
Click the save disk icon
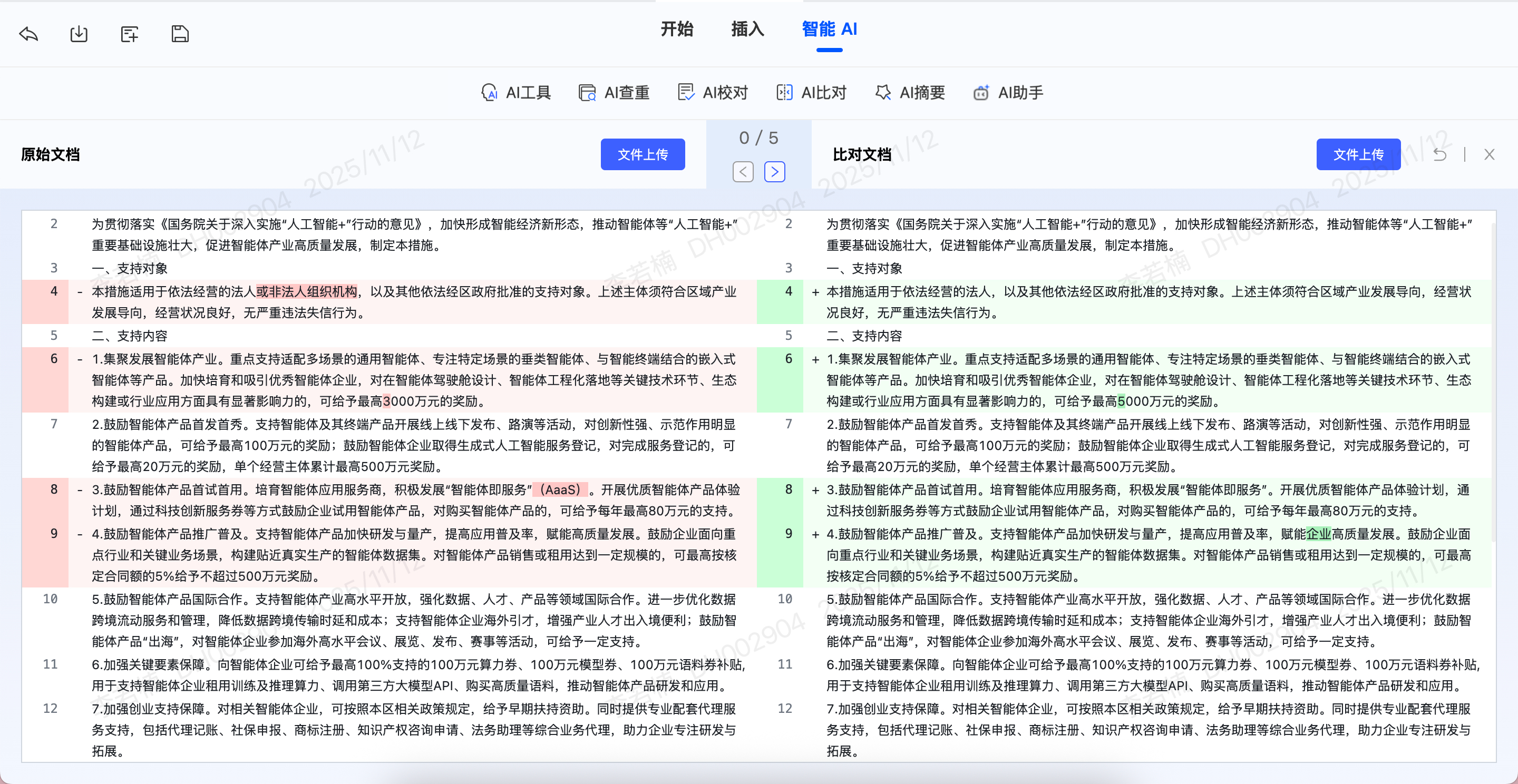[180, 34]
